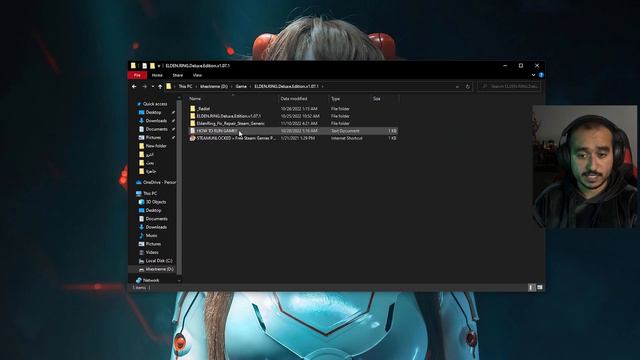Expand the ribbon with the chevron
The image size is (640, 360).
click(x=533, y=75)
